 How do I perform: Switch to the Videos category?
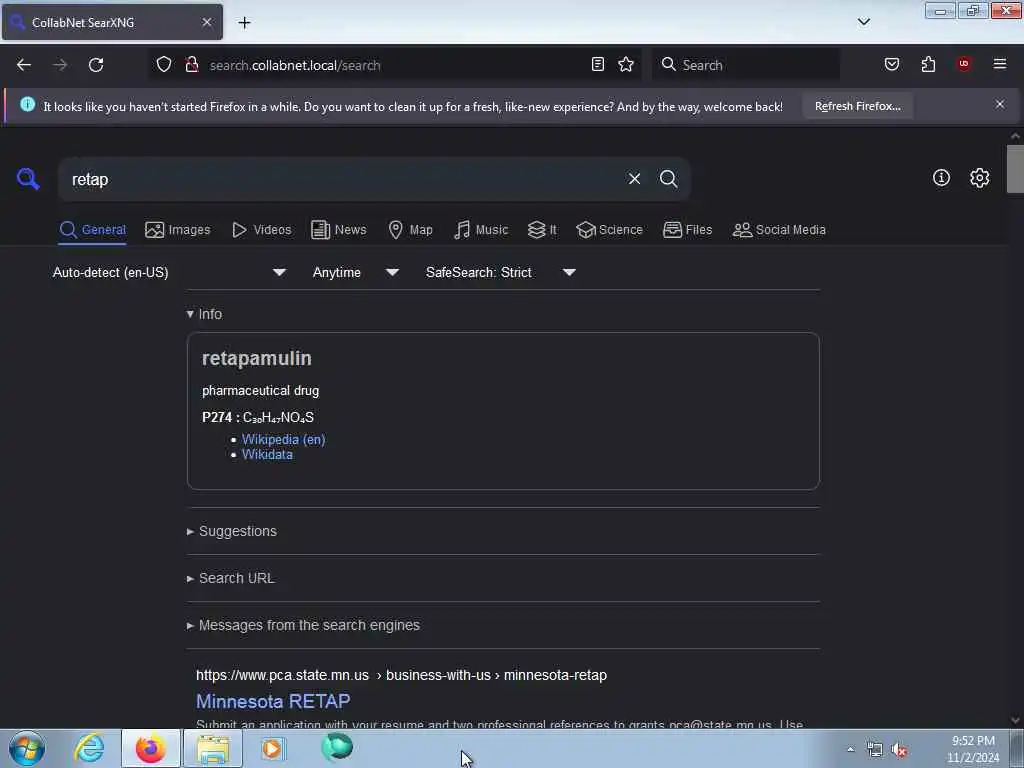(261, 230)
